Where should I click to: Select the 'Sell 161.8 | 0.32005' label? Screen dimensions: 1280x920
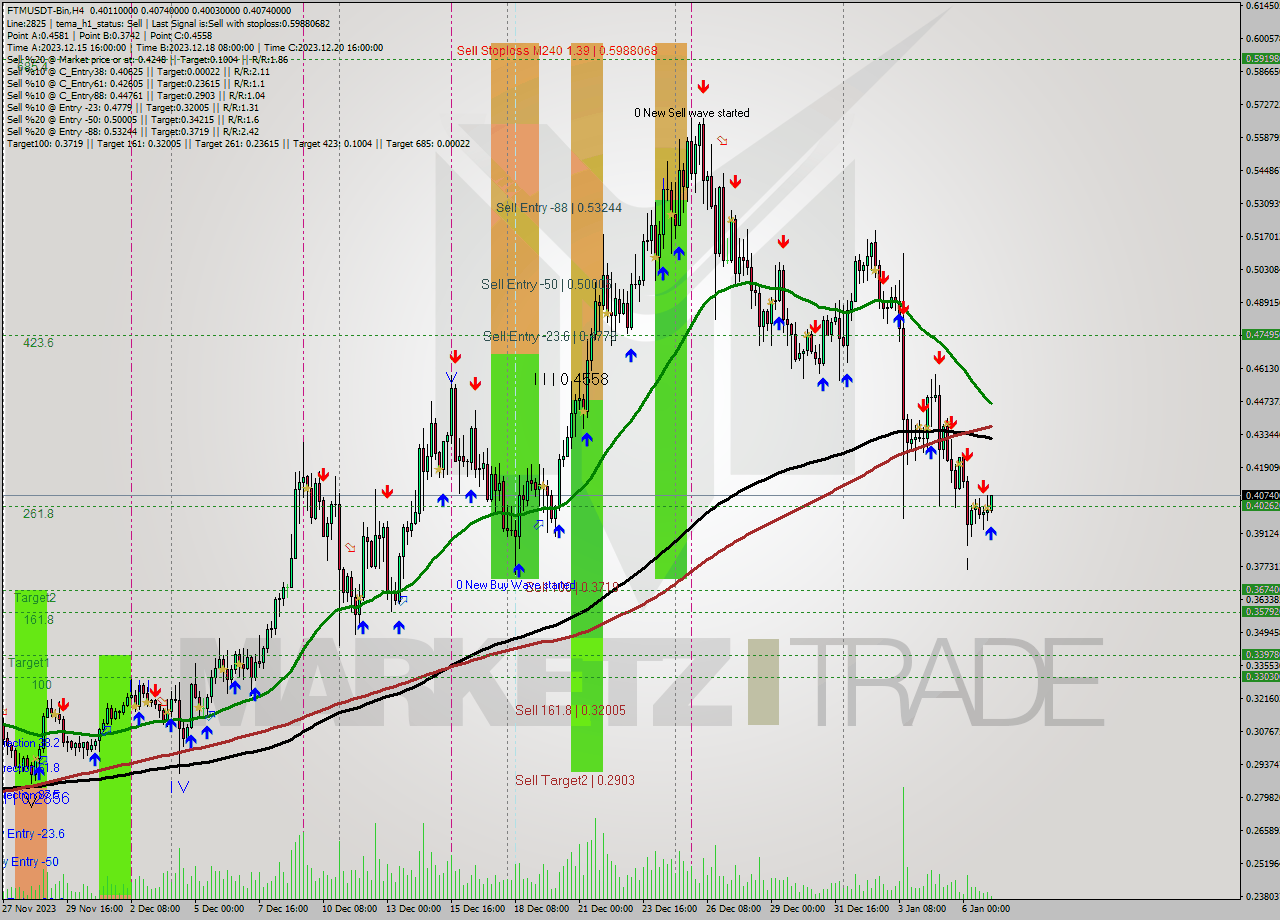click(570, 710)
